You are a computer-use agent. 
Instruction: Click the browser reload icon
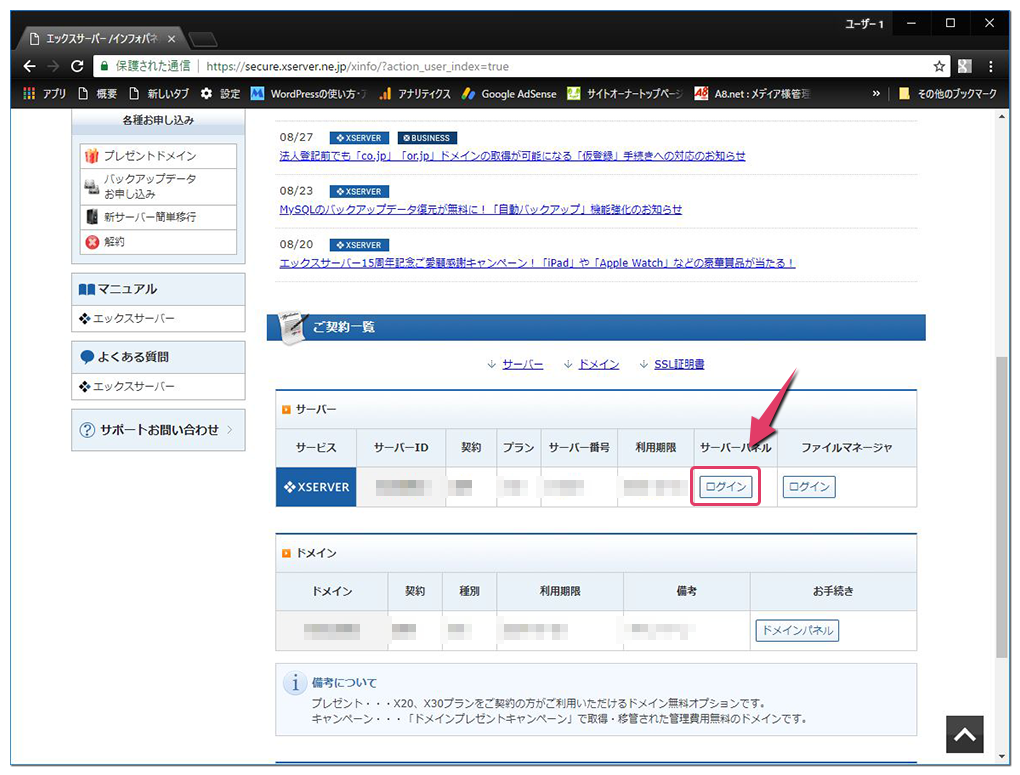coord(77,67)
